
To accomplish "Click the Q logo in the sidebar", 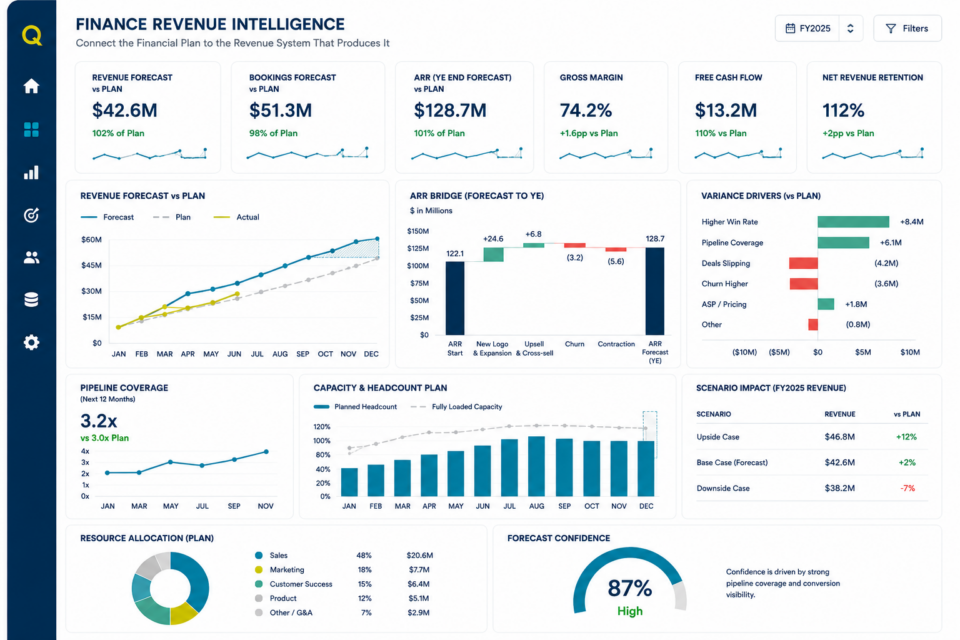I will [32, 35].
